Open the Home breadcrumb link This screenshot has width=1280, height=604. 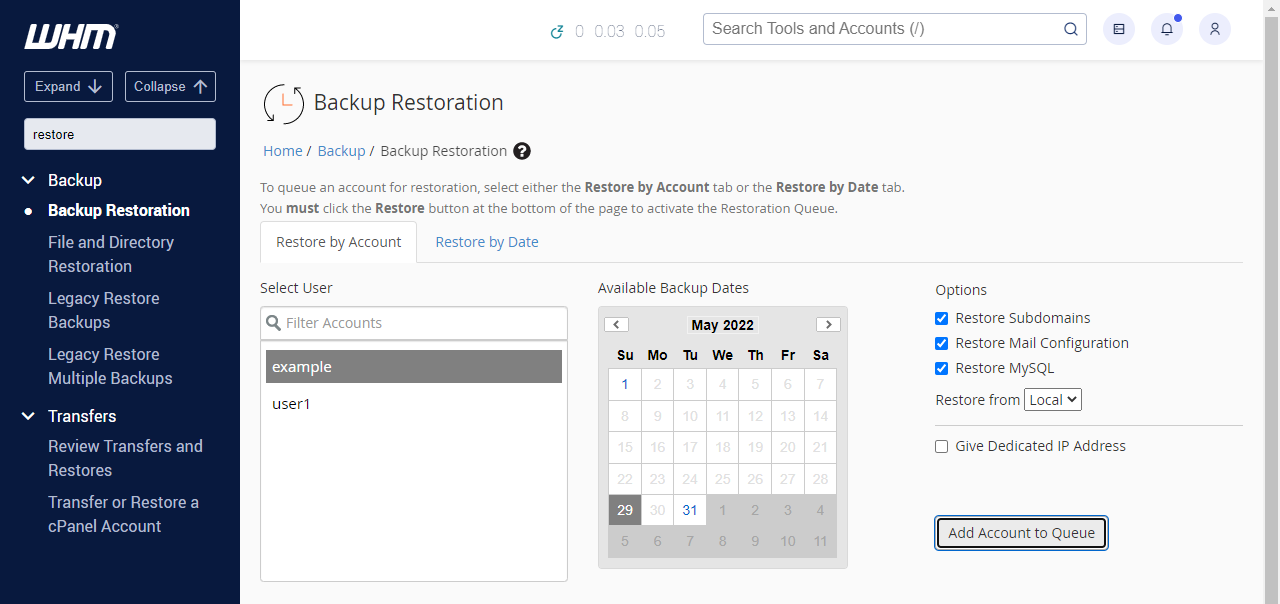click(x=283, y=150)
